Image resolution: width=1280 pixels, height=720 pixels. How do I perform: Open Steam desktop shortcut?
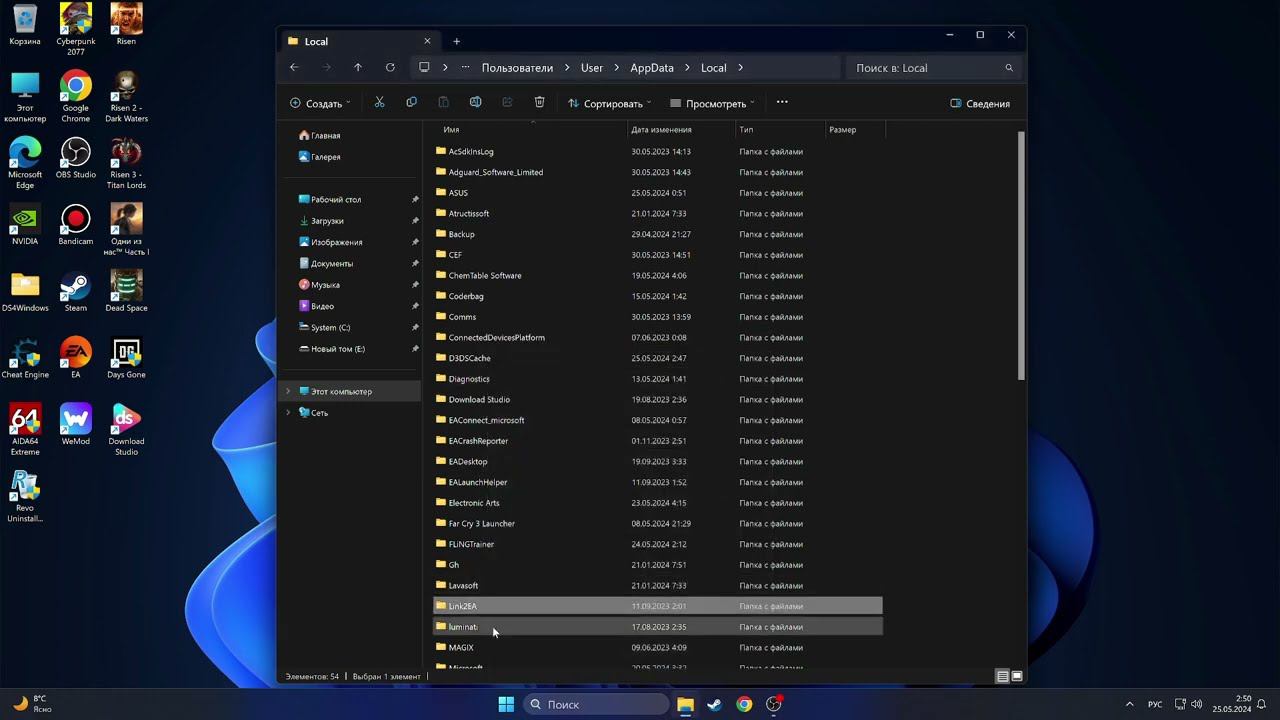coord(76,291)
